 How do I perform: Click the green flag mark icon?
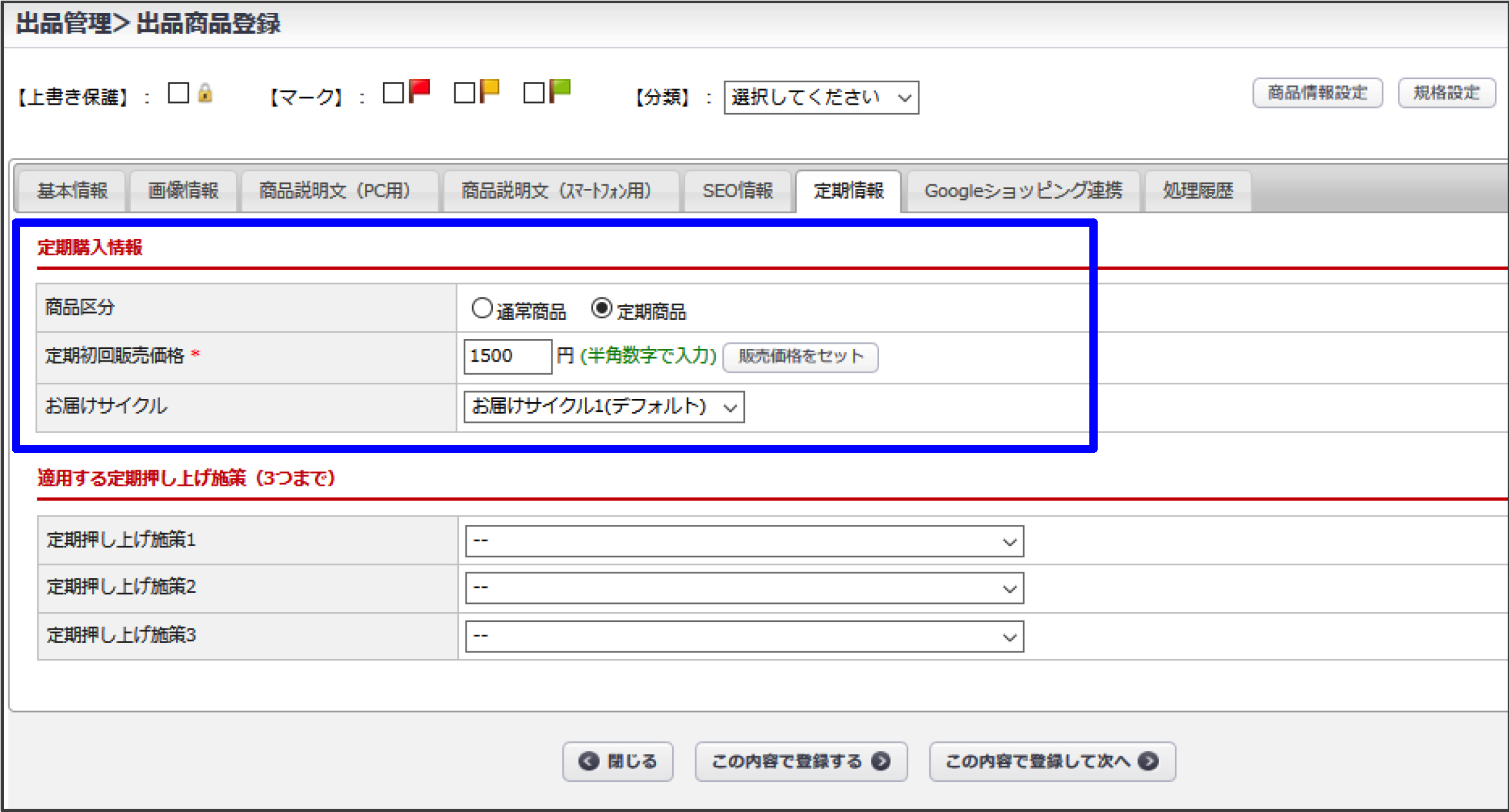560,91
